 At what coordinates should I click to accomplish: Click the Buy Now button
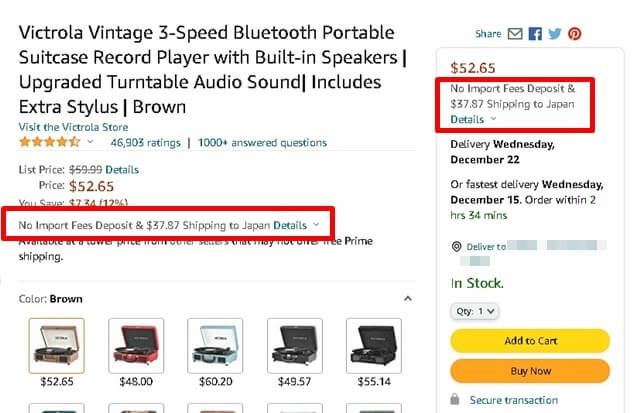coord(530,371)
